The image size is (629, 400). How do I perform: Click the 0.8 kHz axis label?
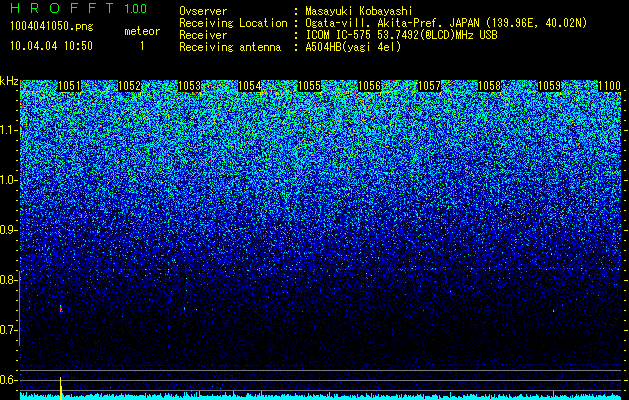(8, 280)
